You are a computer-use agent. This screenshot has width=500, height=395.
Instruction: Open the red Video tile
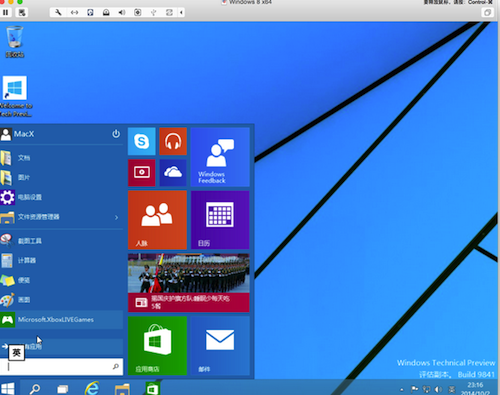142,173
